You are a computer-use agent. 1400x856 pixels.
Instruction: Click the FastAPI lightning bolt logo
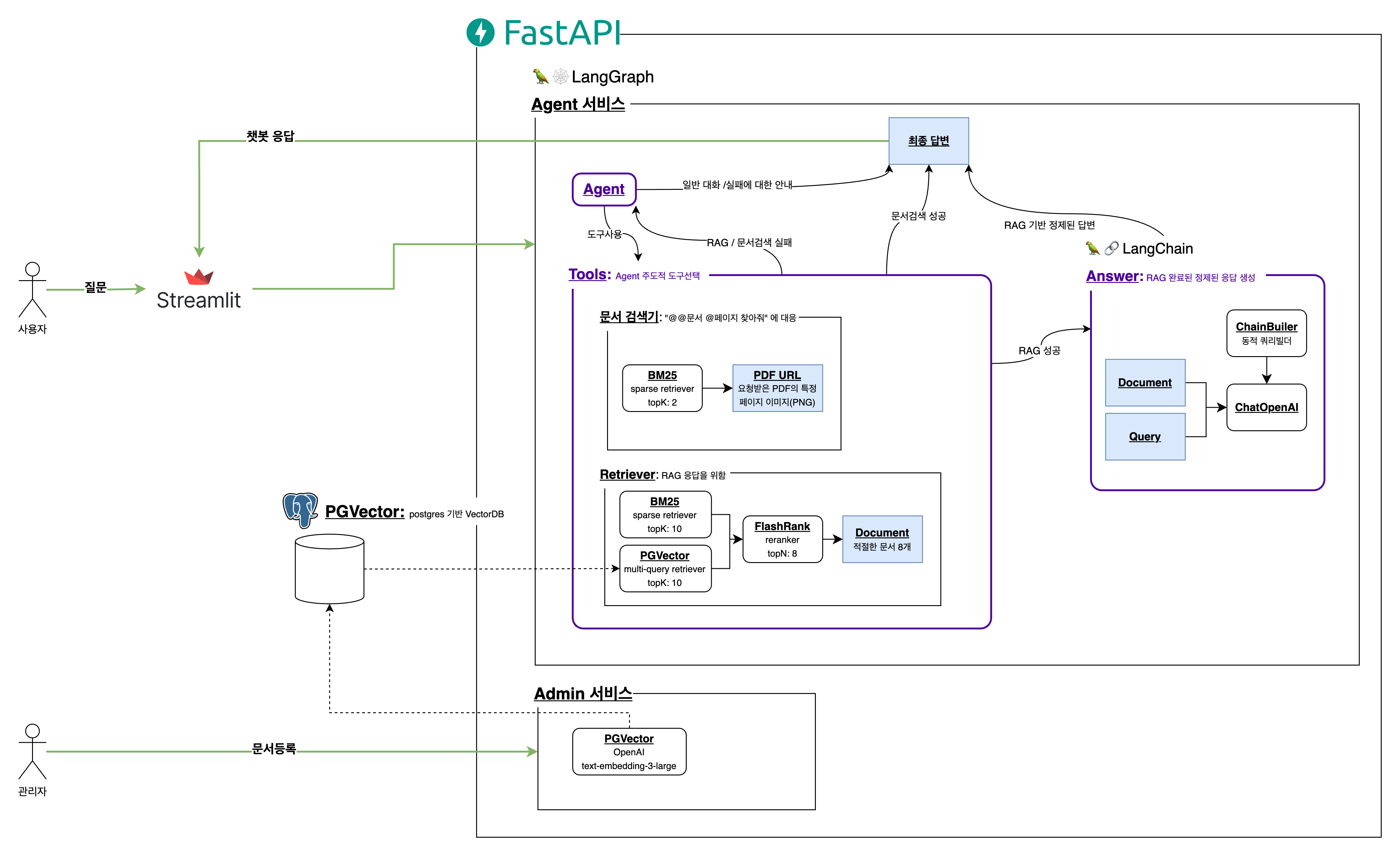pyautogui.click(x=480, y=32)
